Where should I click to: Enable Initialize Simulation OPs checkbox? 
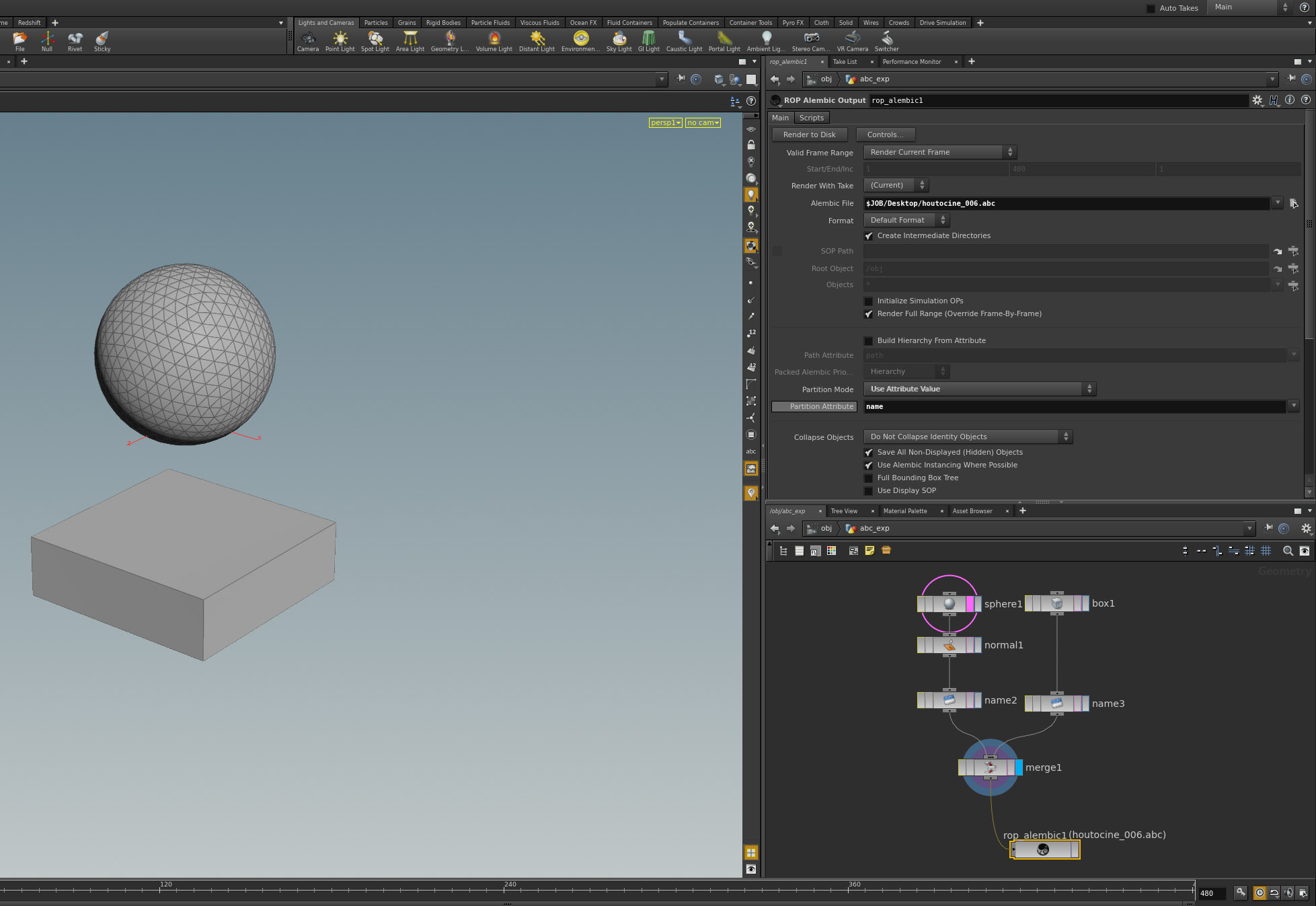click(869, 301)
